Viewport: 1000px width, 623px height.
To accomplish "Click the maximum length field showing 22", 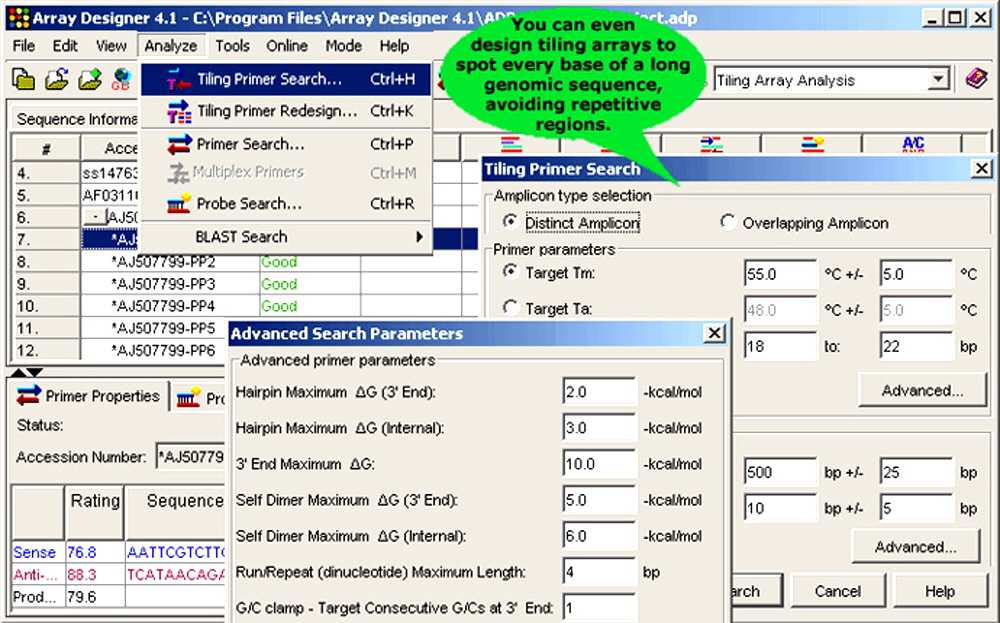I will 916,346.
